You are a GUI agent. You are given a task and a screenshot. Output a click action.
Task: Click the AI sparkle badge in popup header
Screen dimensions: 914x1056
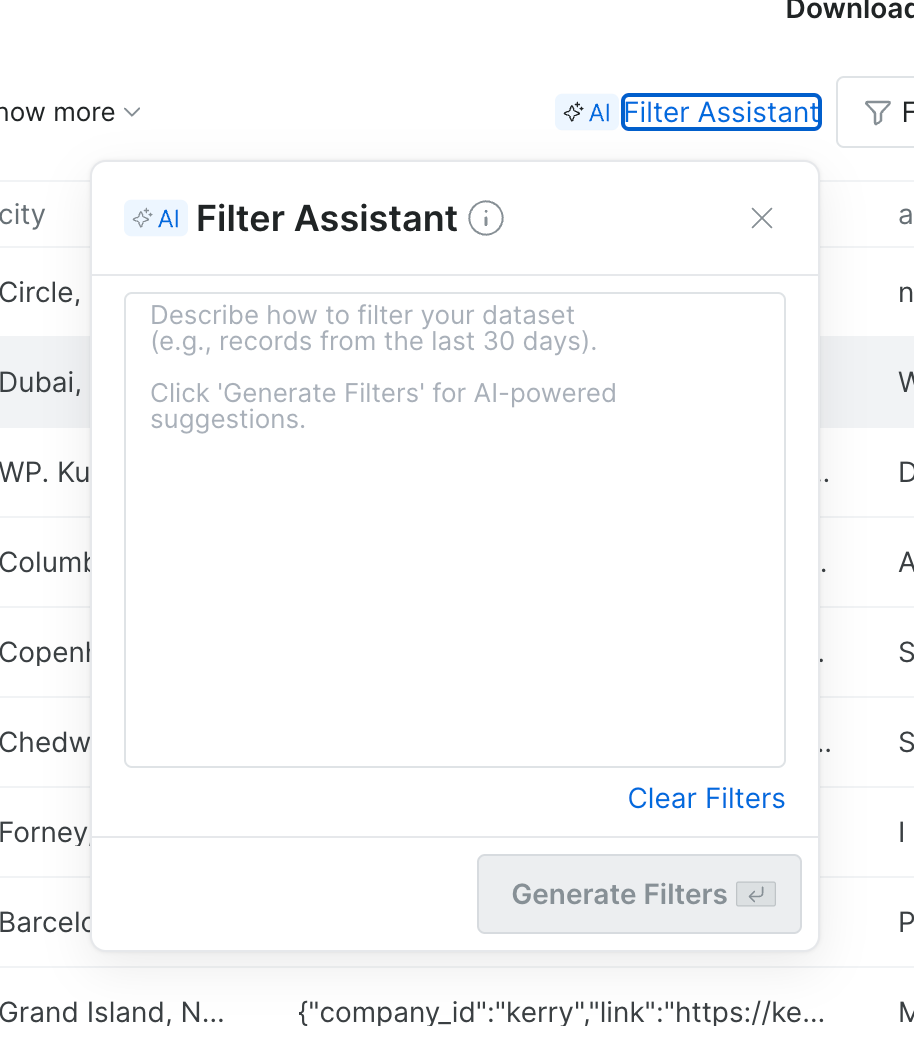(156, 218)
